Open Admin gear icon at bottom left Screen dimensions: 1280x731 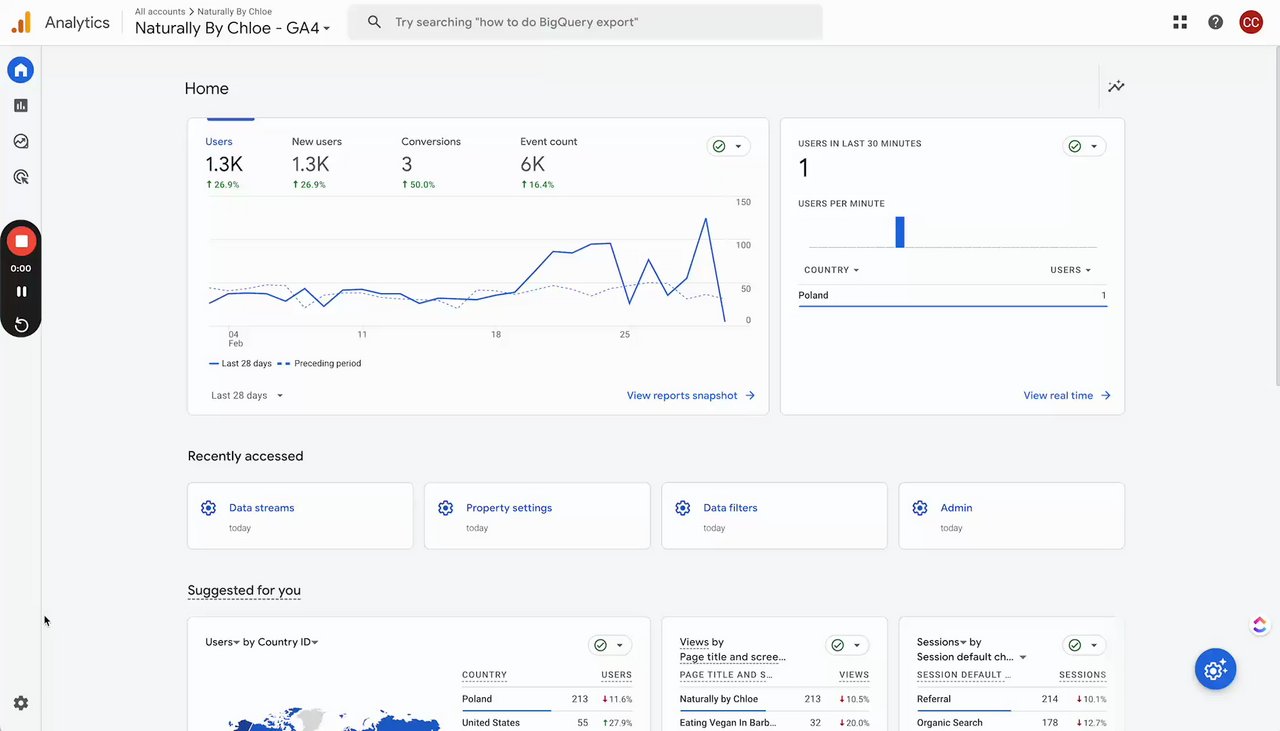pos(21,703)
